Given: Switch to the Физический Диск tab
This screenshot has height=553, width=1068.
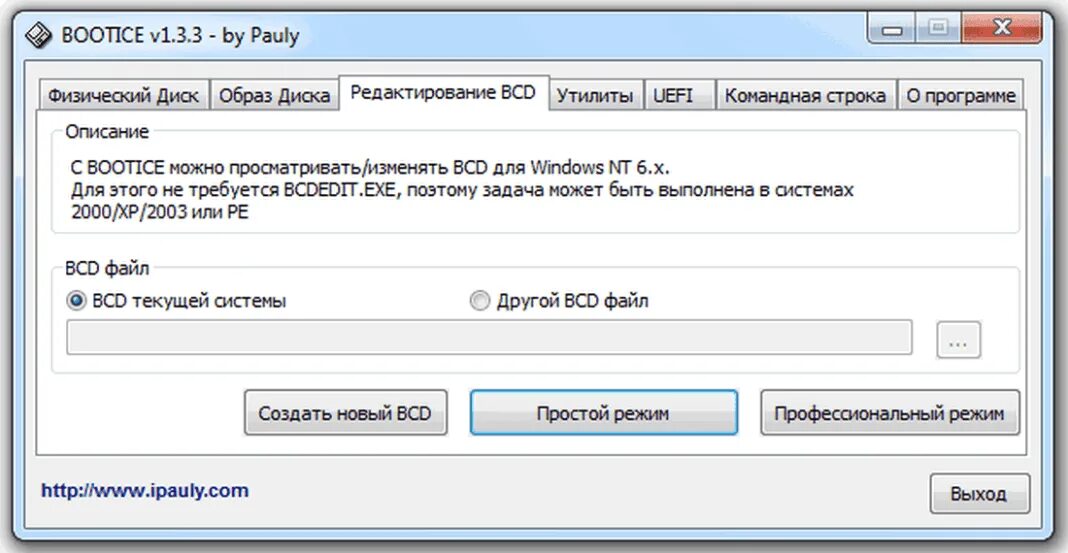Looking at the screenshot, I should [x=123, y=96].
